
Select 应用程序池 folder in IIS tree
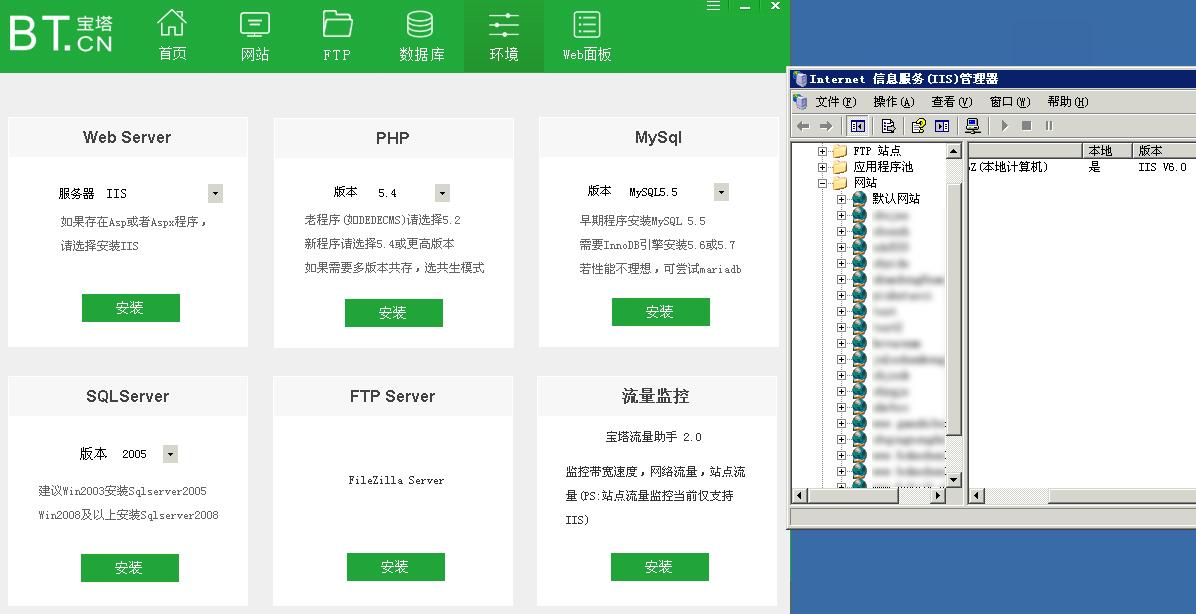tap(883, 167)
